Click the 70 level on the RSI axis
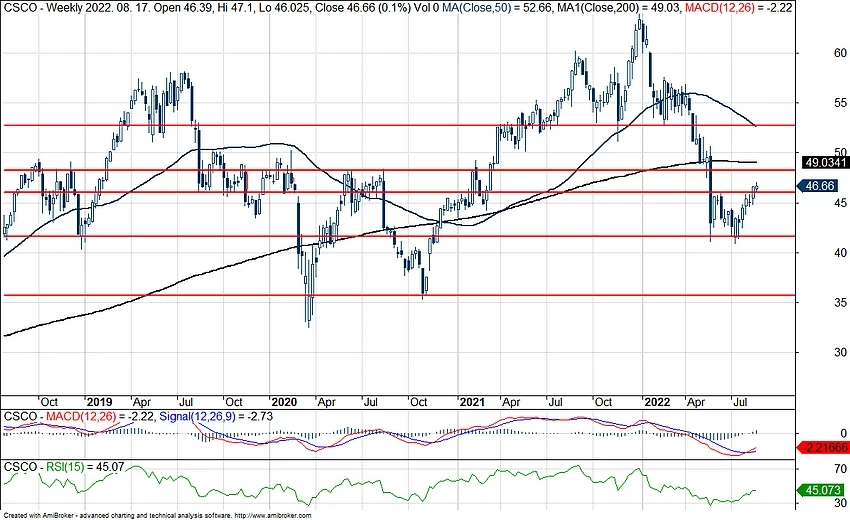Image resolution: width=850 pixels, height=520 pixels. pos(840,468)
